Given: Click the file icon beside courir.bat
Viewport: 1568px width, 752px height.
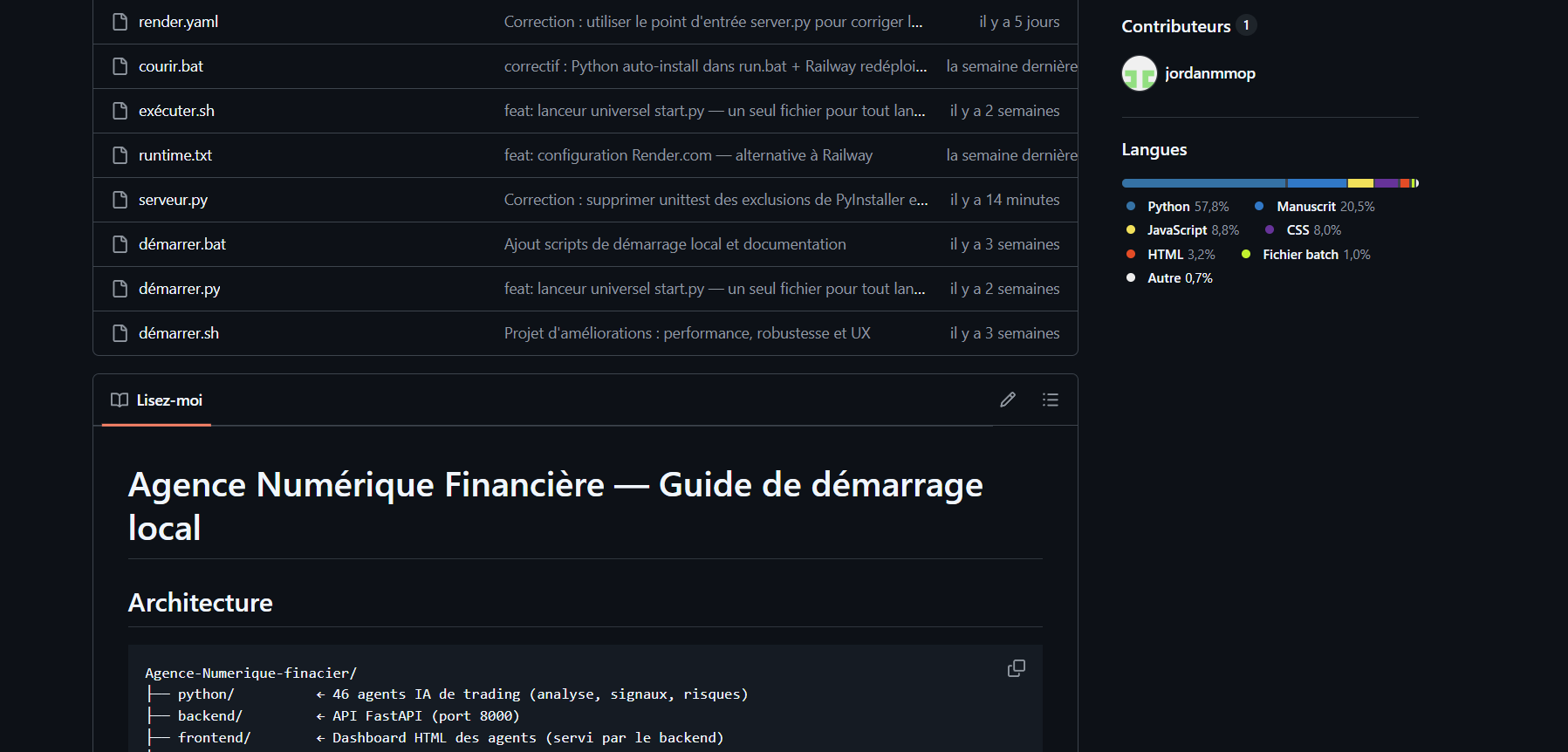Looking at the screenshot, I should 120,66.
